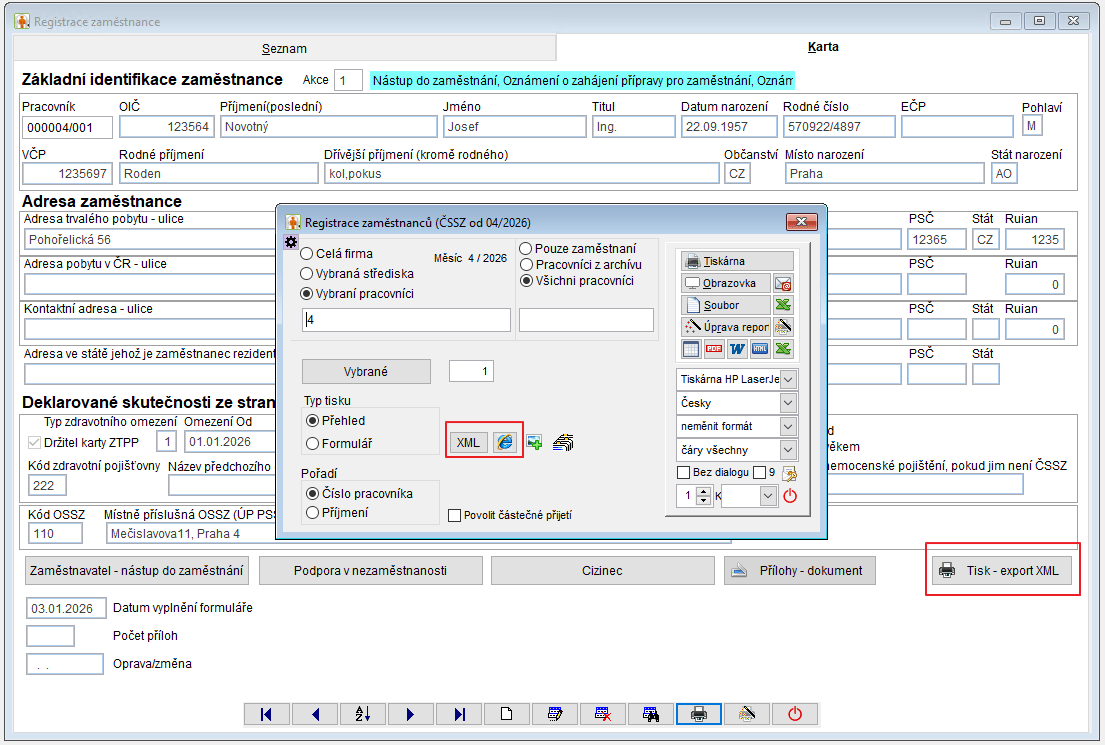The width and height of the screenshot is (1105, 745).
Task: Choose Formulář as print type
Action: click(x=313, y=443)
